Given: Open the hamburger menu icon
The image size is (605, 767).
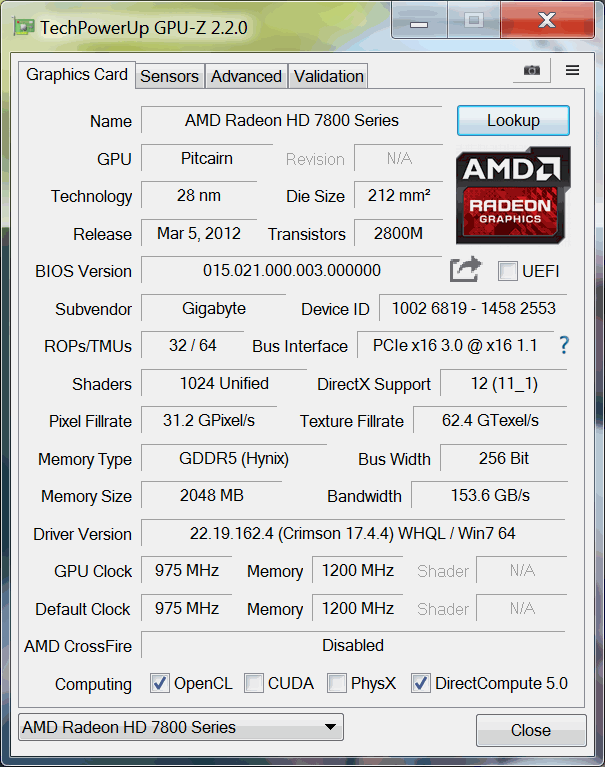Looking at the screenshot, I should [x=572, y=70].
